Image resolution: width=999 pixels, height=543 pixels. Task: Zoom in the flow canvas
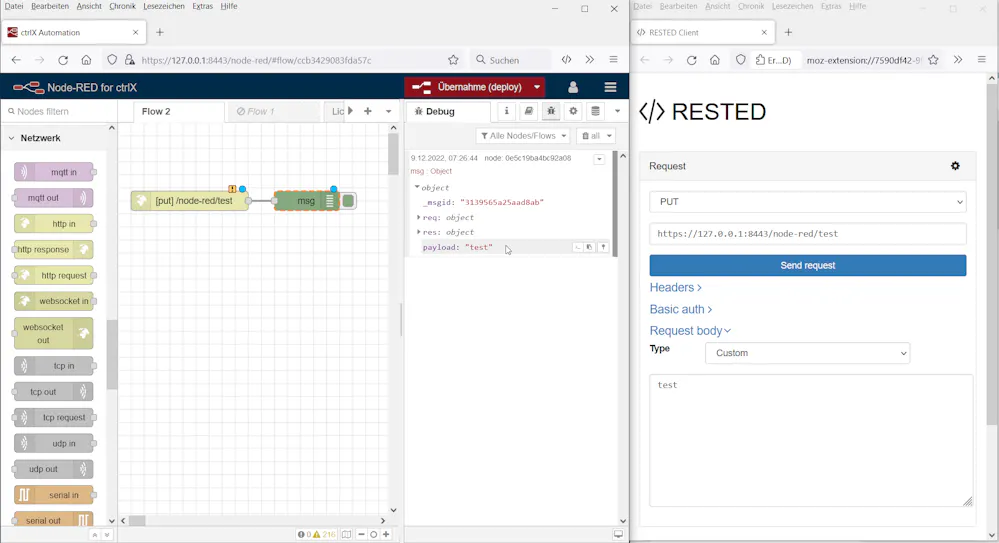[386, 534]
